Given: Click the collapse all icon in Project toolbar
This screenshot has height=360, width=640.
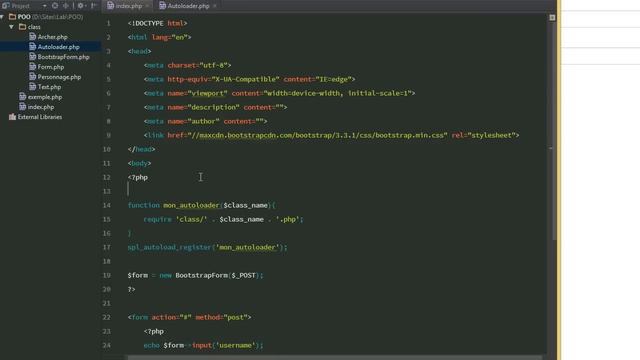Looking at the screenshot, I should coord(66,6).
